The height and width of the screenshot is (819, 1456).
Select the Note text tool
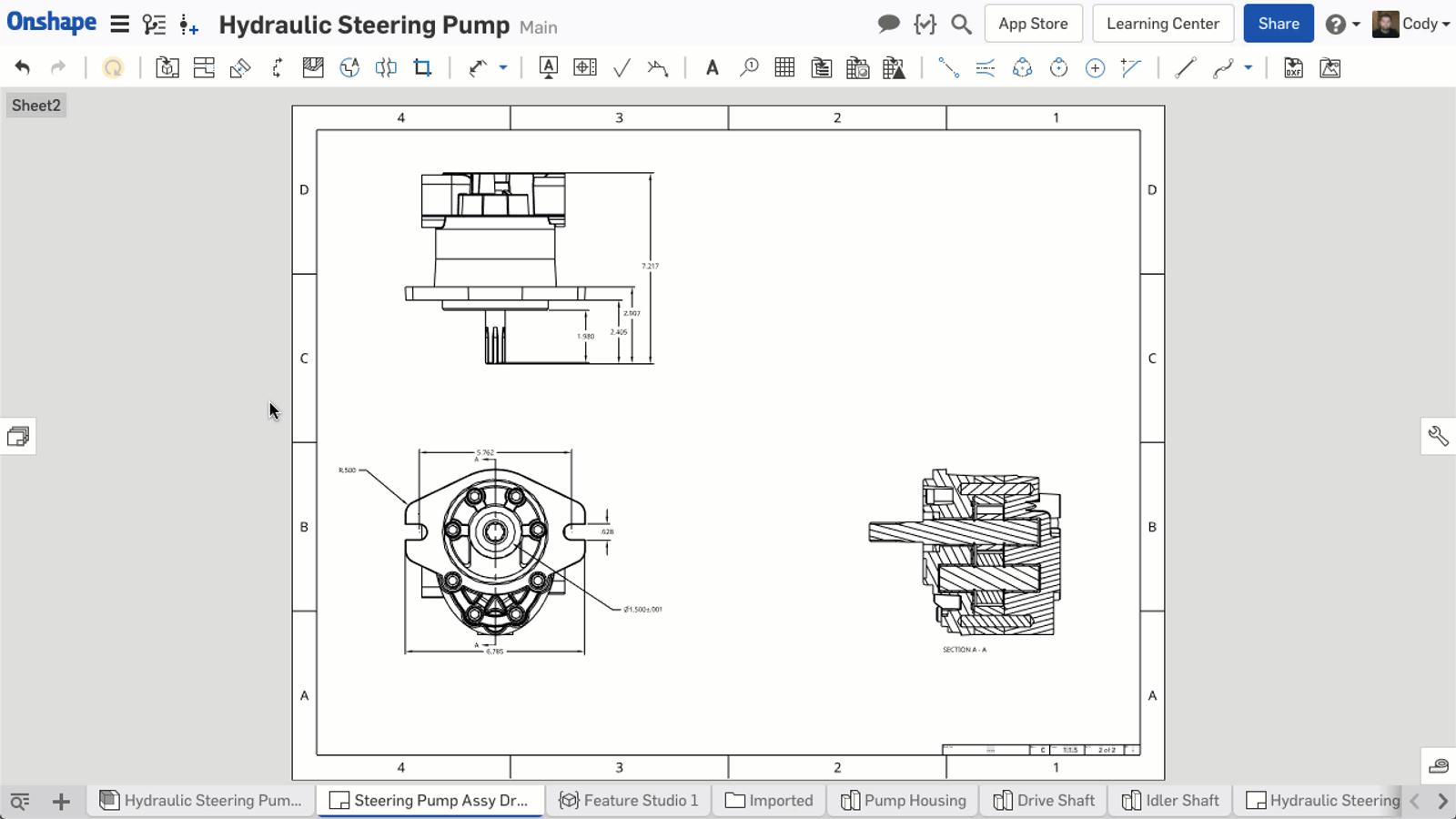pyautogui.click(x=713, y=67)
